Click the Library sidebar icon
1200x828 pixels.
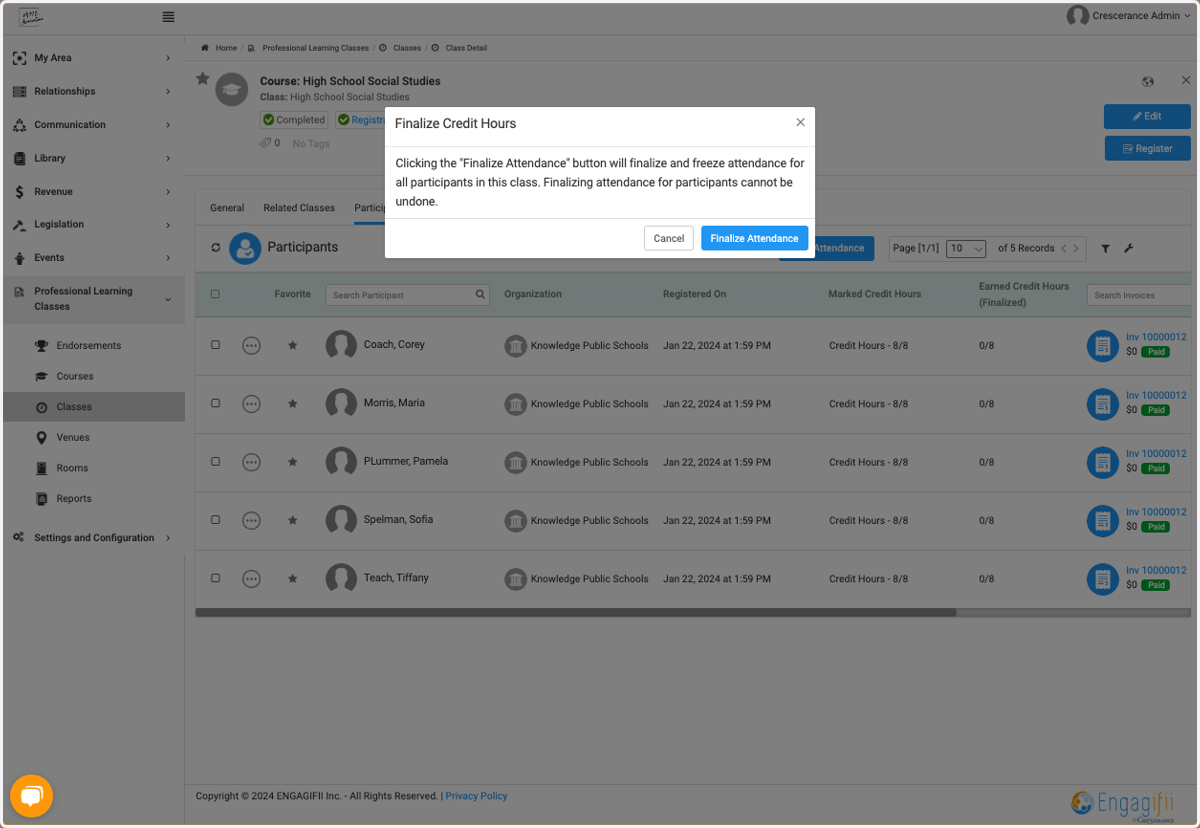click(x=19, y=158)
